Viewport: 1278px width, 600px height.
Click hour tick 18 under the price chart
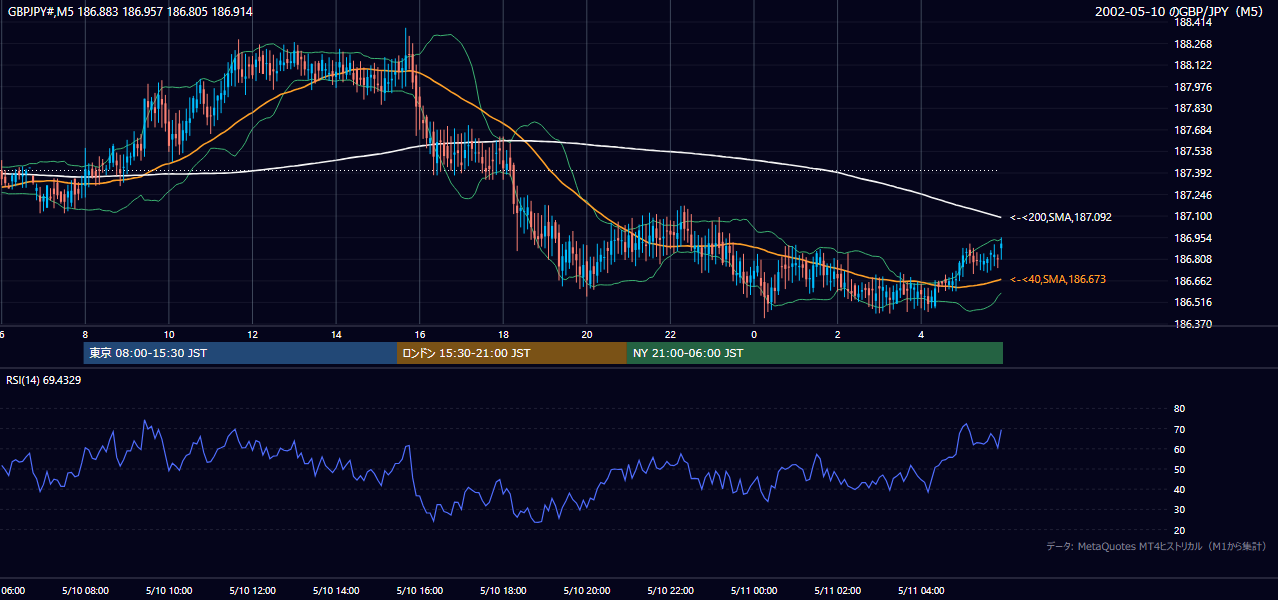503,335
